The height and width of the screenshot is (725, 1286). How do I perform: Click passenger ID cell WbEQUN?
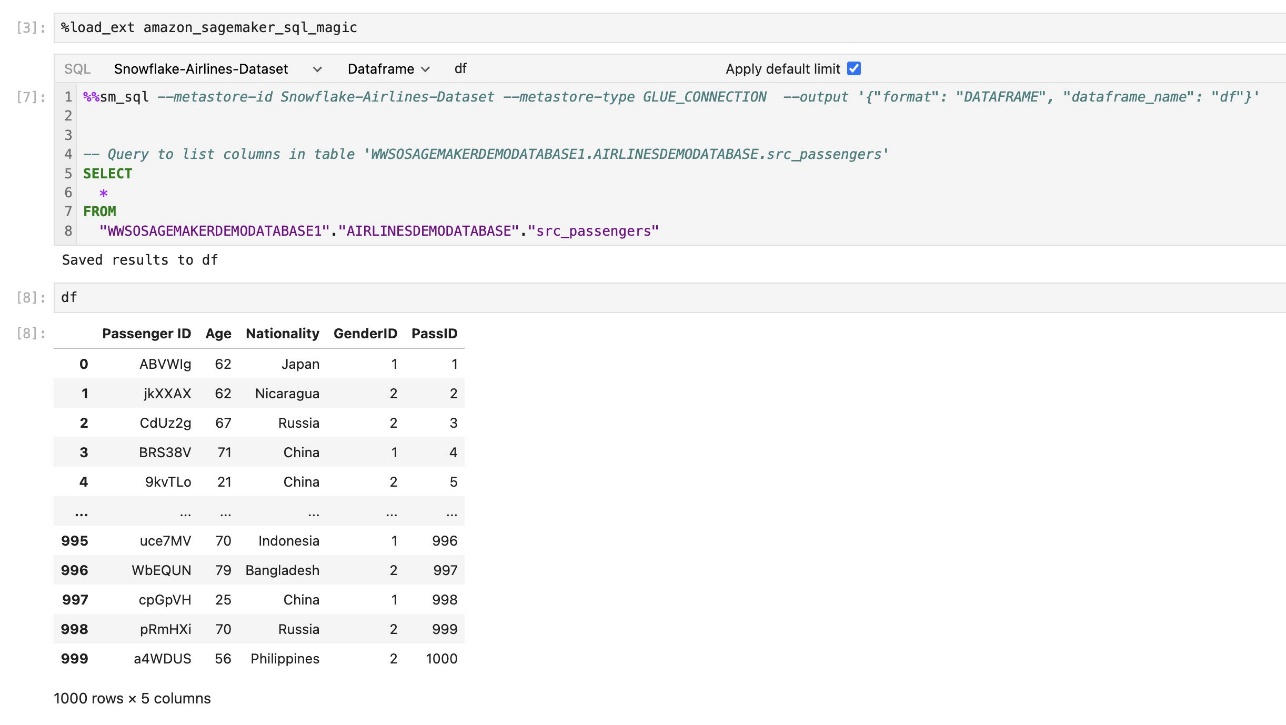(161, 570)
